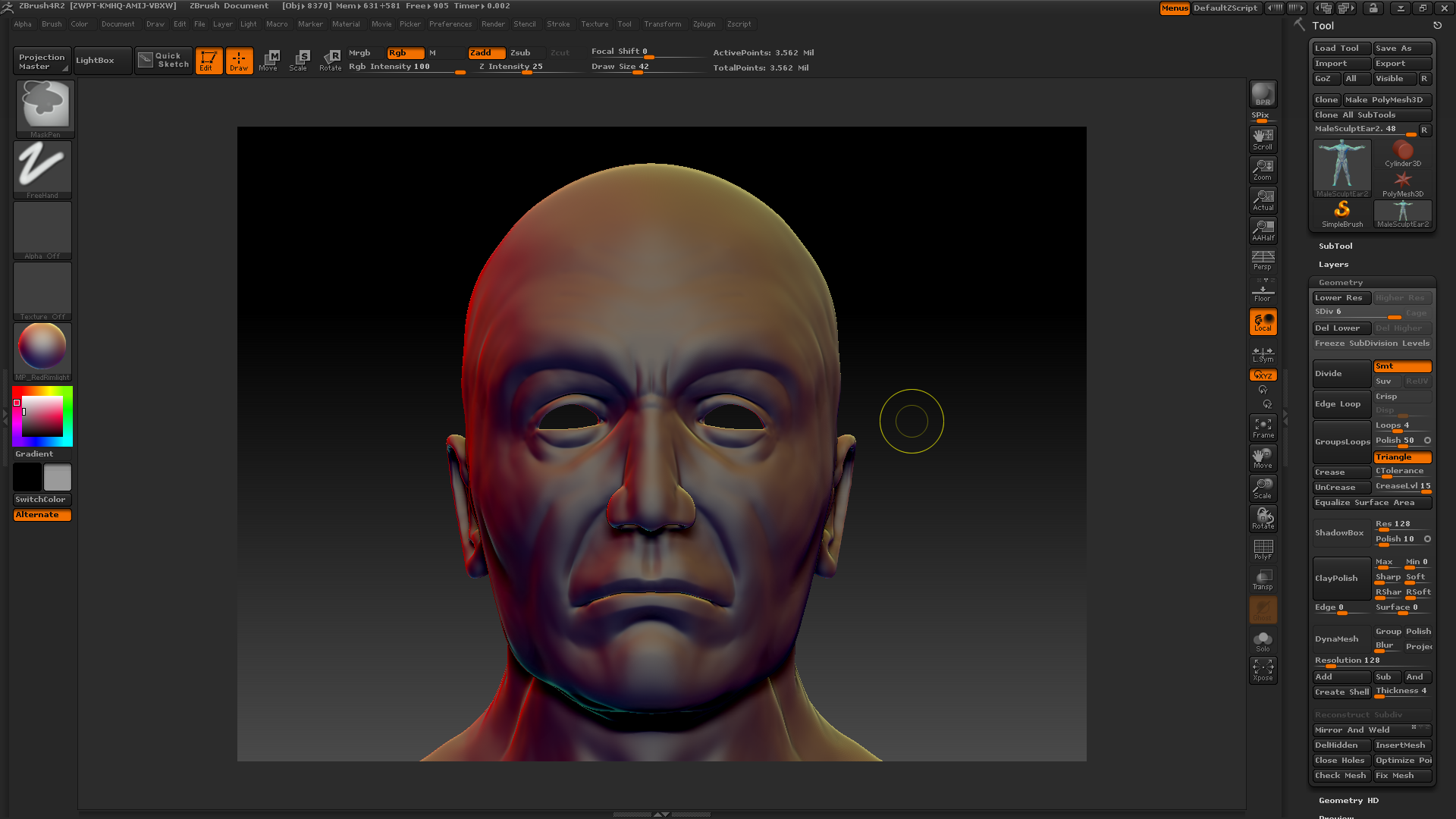This screenshot has width=1456, height=819.
Task: Open the Transform menu
Action: 662,24
